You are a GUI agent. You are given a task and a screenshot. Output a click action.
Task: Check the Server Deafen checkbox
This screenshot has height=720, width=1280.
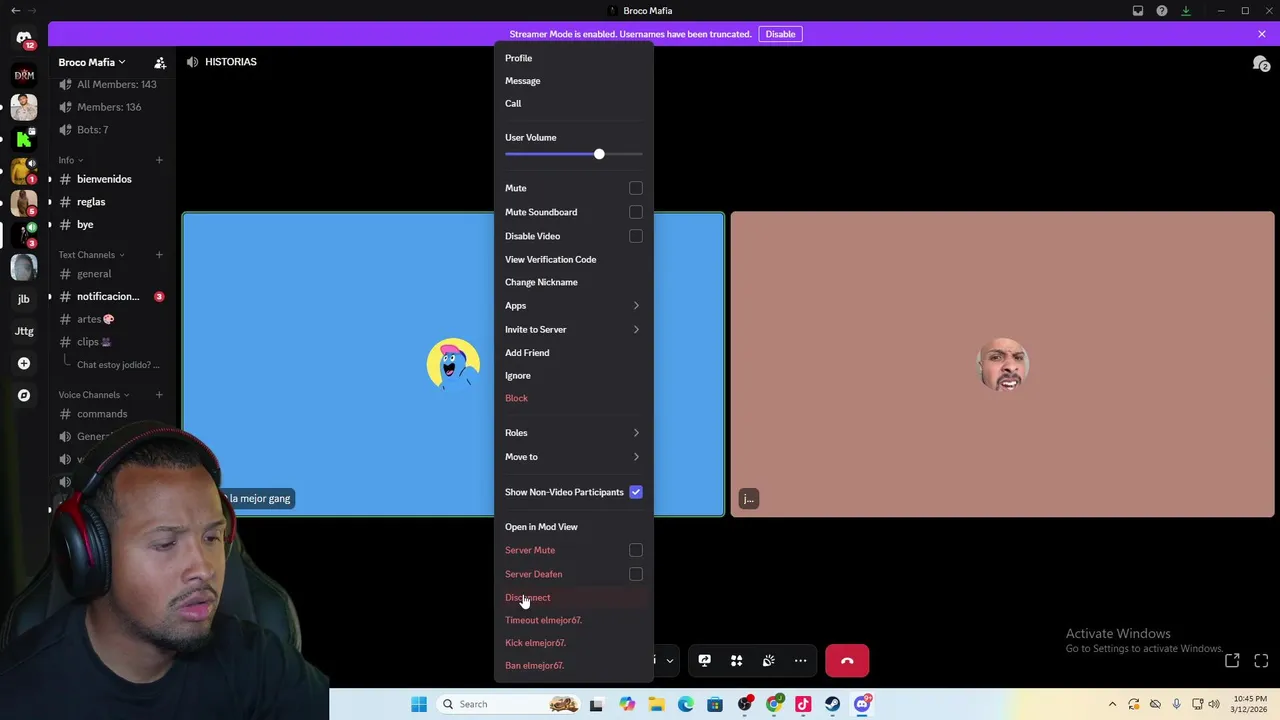636,574
